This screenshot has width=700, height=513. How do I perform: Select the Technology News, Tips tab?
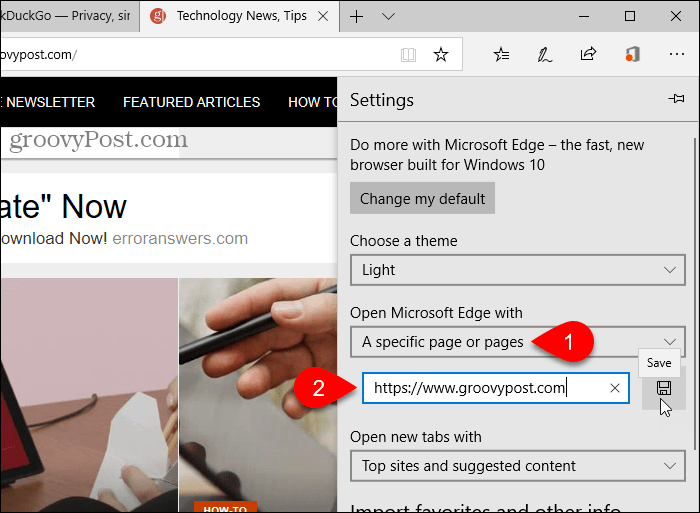point(241,16)
